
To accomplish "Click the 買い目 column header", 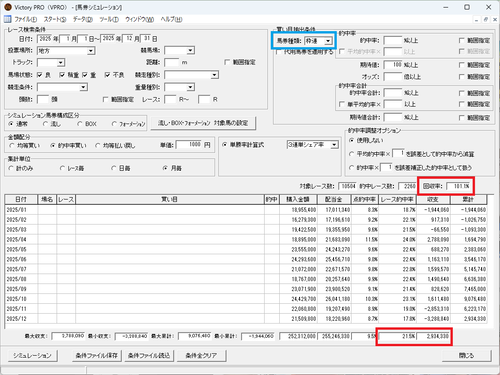I will 170,199.
